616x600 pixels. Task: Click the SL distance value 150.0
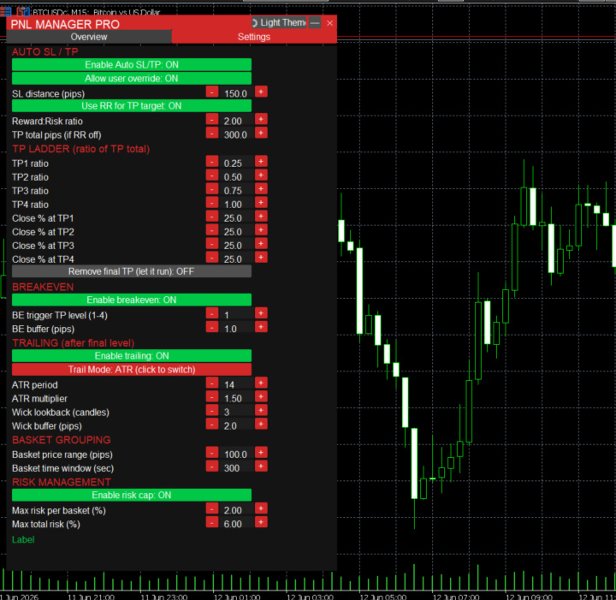pyautogui.click(x=236, y=94)
